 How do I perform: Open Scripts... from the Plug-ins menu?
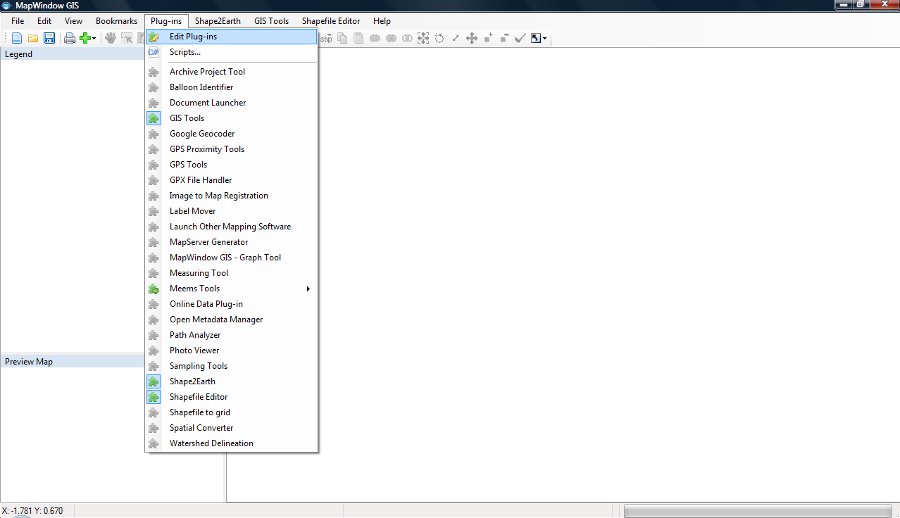click(231, 52)
